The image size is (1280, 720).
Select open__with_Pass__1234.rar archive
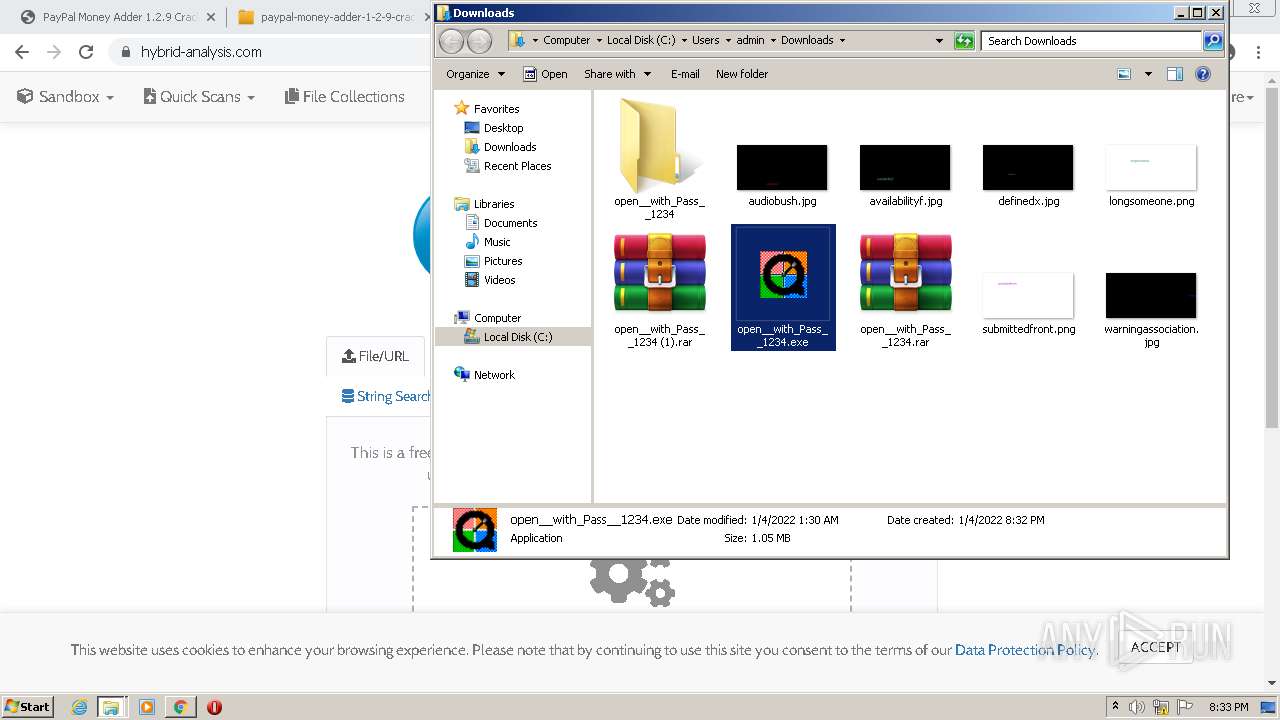[905, 288]
